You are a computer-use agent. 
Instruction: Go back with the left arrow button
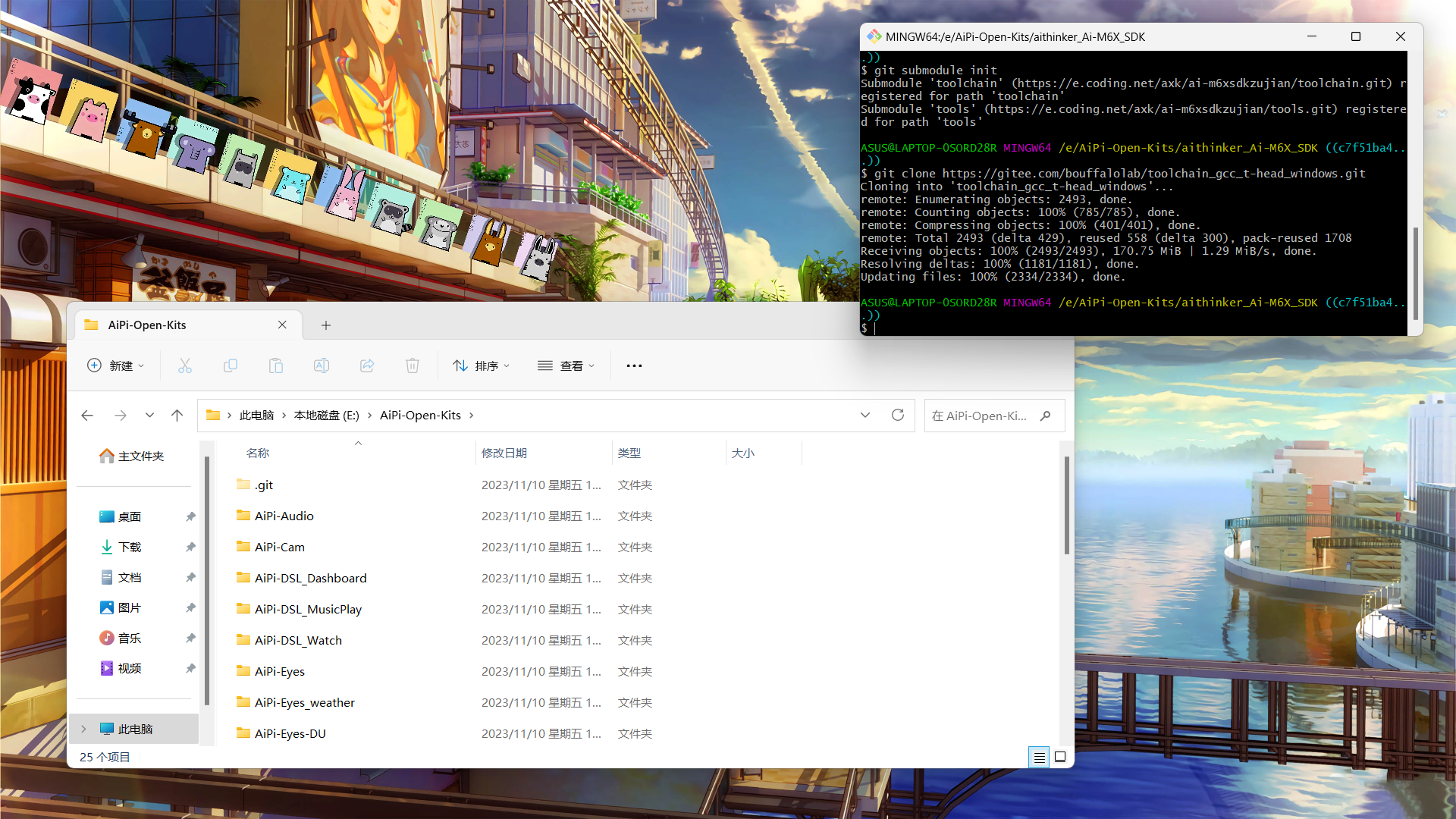pyautogui.click(x=87, y=416)
